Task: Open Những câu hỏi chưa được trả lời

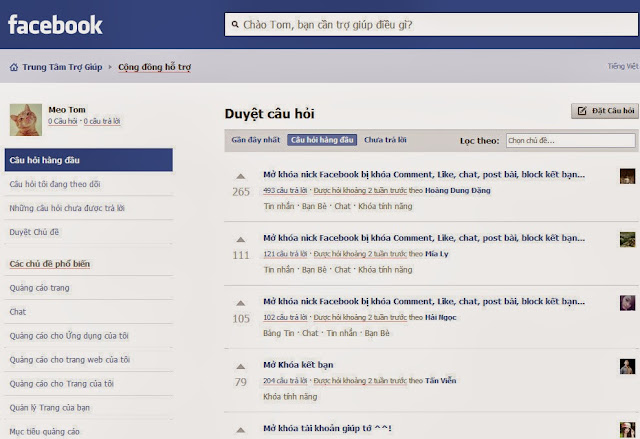Action: pyautogui.click(x=67, y=208)
